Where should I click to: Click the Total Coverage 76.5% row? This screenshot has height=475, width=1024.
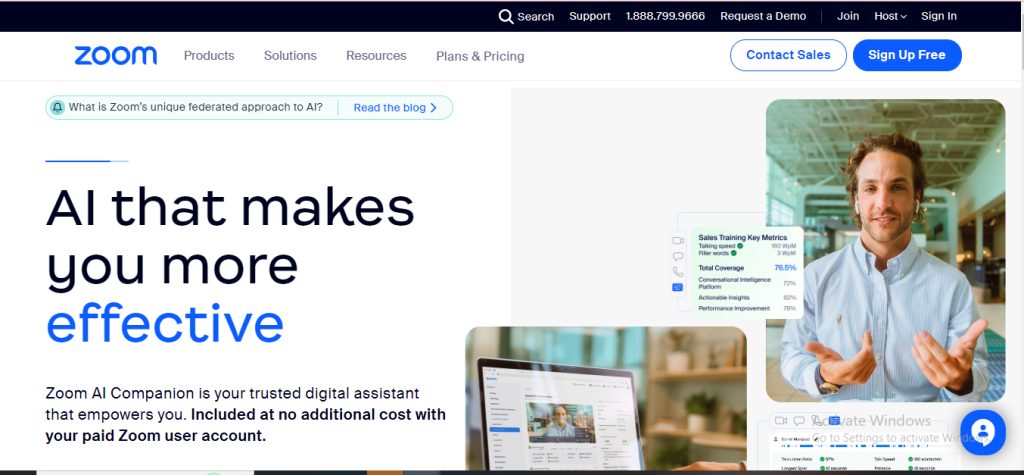click(747, 268)
